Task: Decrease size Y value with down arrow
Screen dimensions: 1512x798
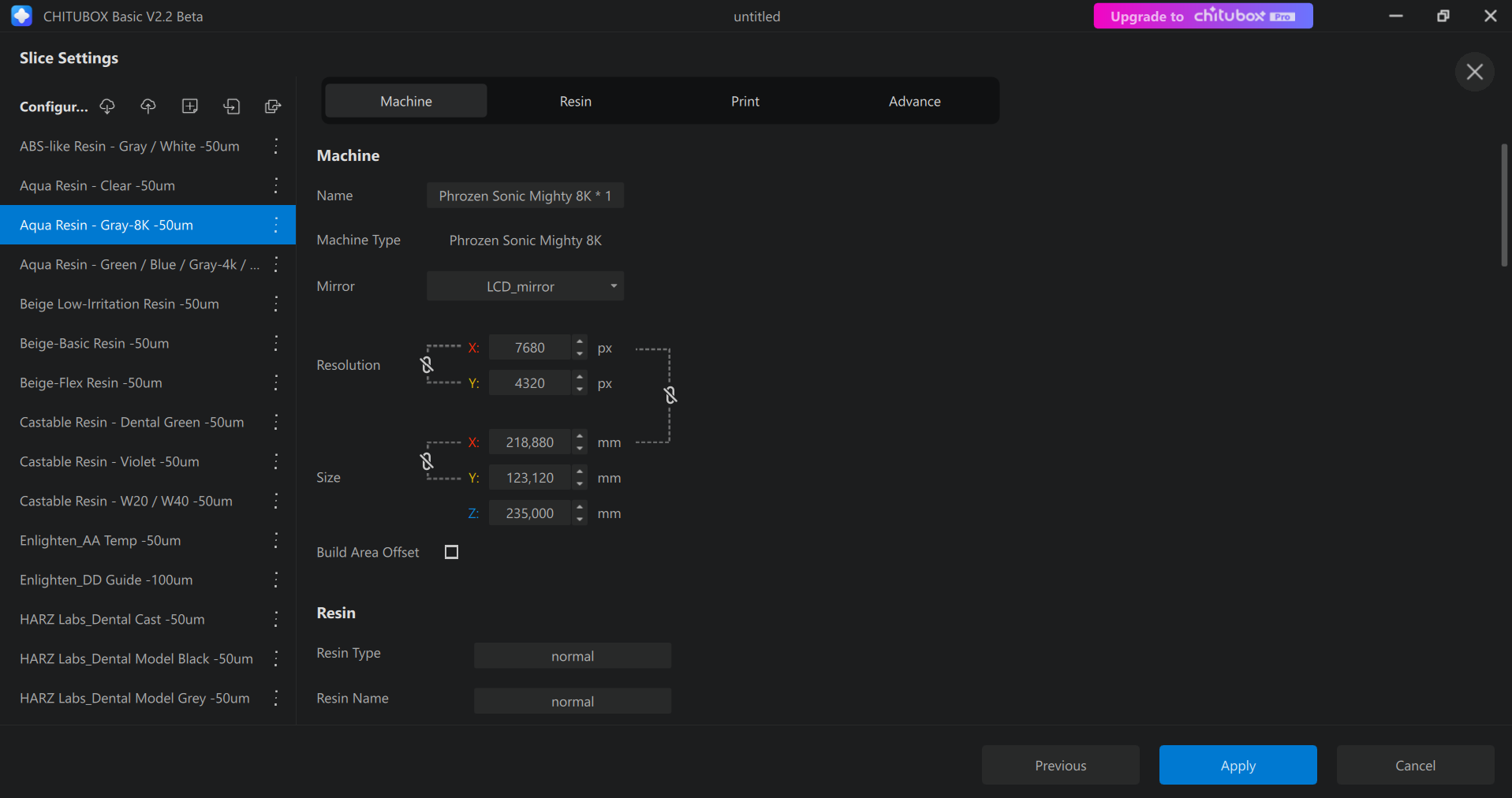Action: click(x=580, y=483)
